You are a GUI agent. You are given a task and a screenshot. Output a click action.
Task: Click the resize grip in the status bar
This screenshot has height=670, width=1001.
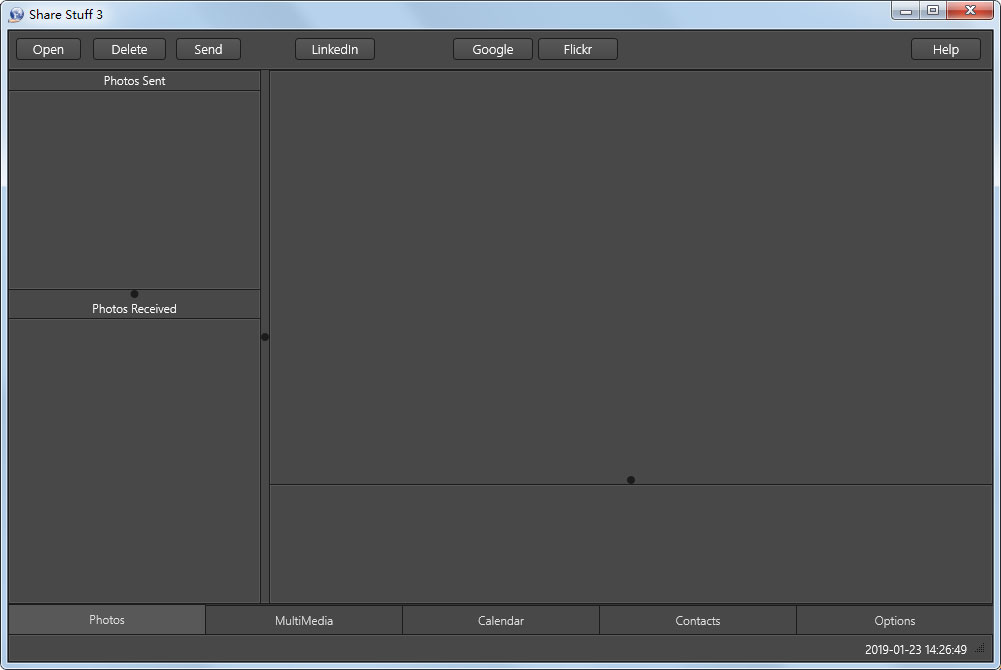point(980,649)
